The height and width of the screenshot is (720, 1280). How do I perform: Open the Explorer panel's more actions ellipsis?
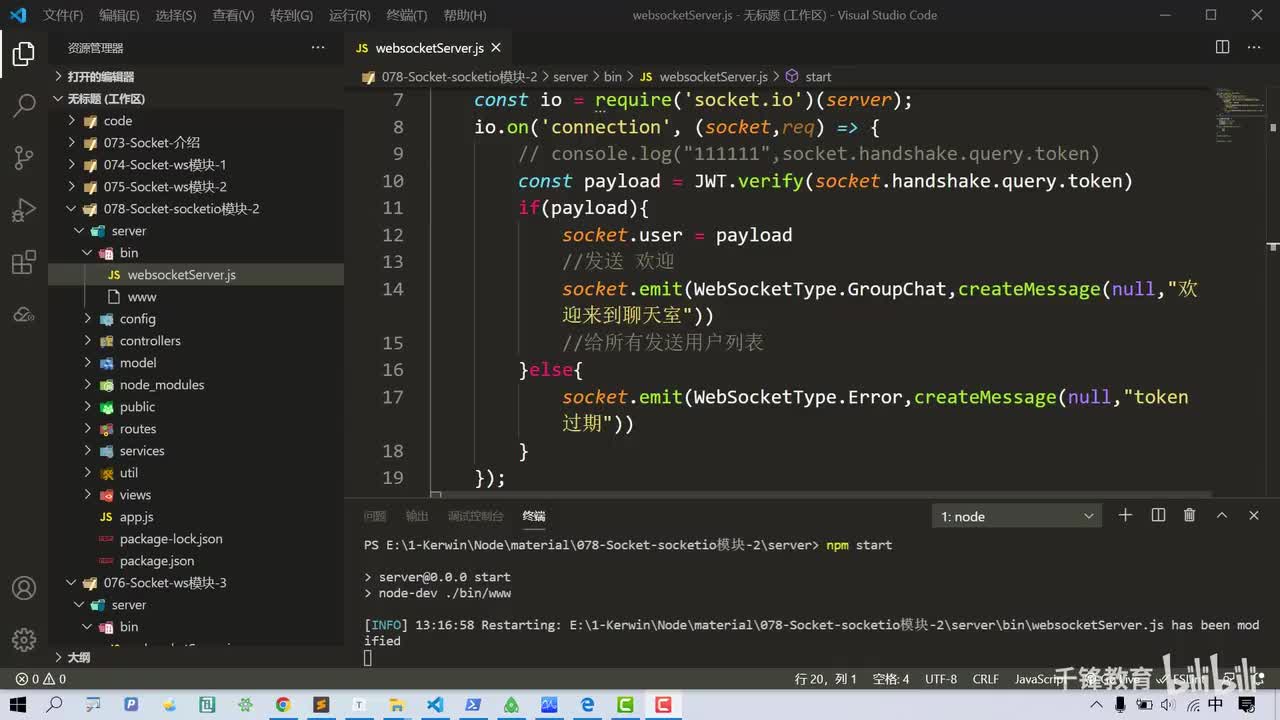318,48
